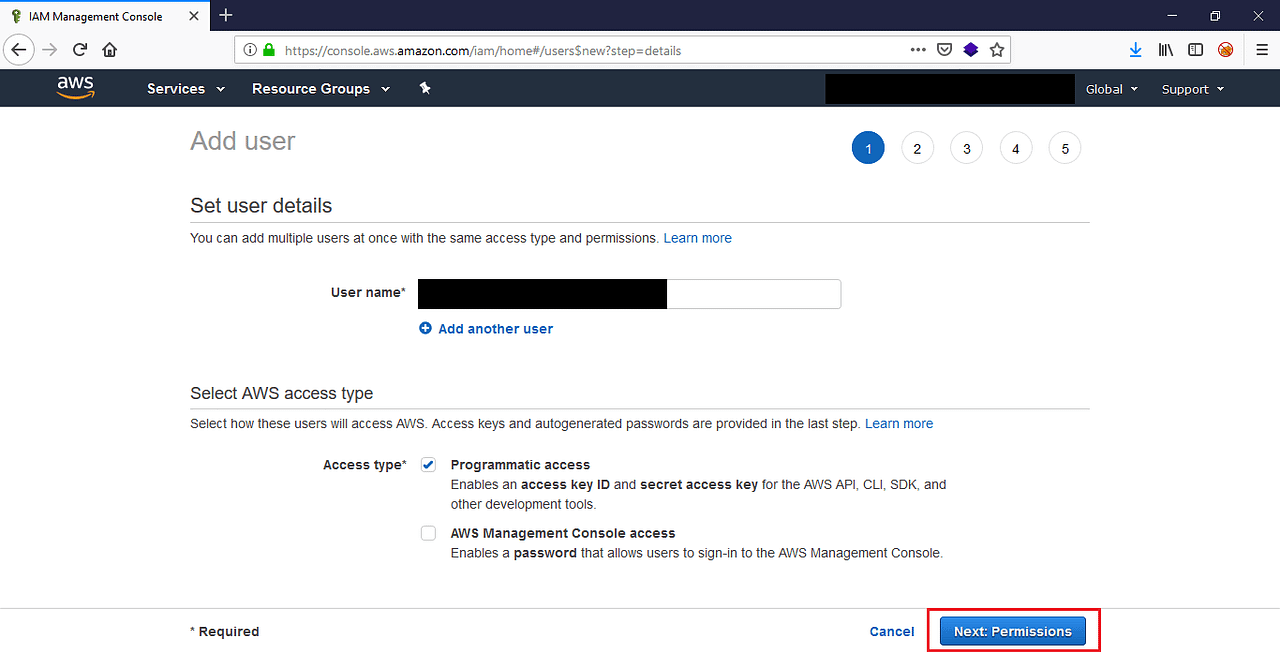Click the ad blocker extension icon
Image resolution: width=1280 pixels, height=652 pixels.
pos(1225,49)
